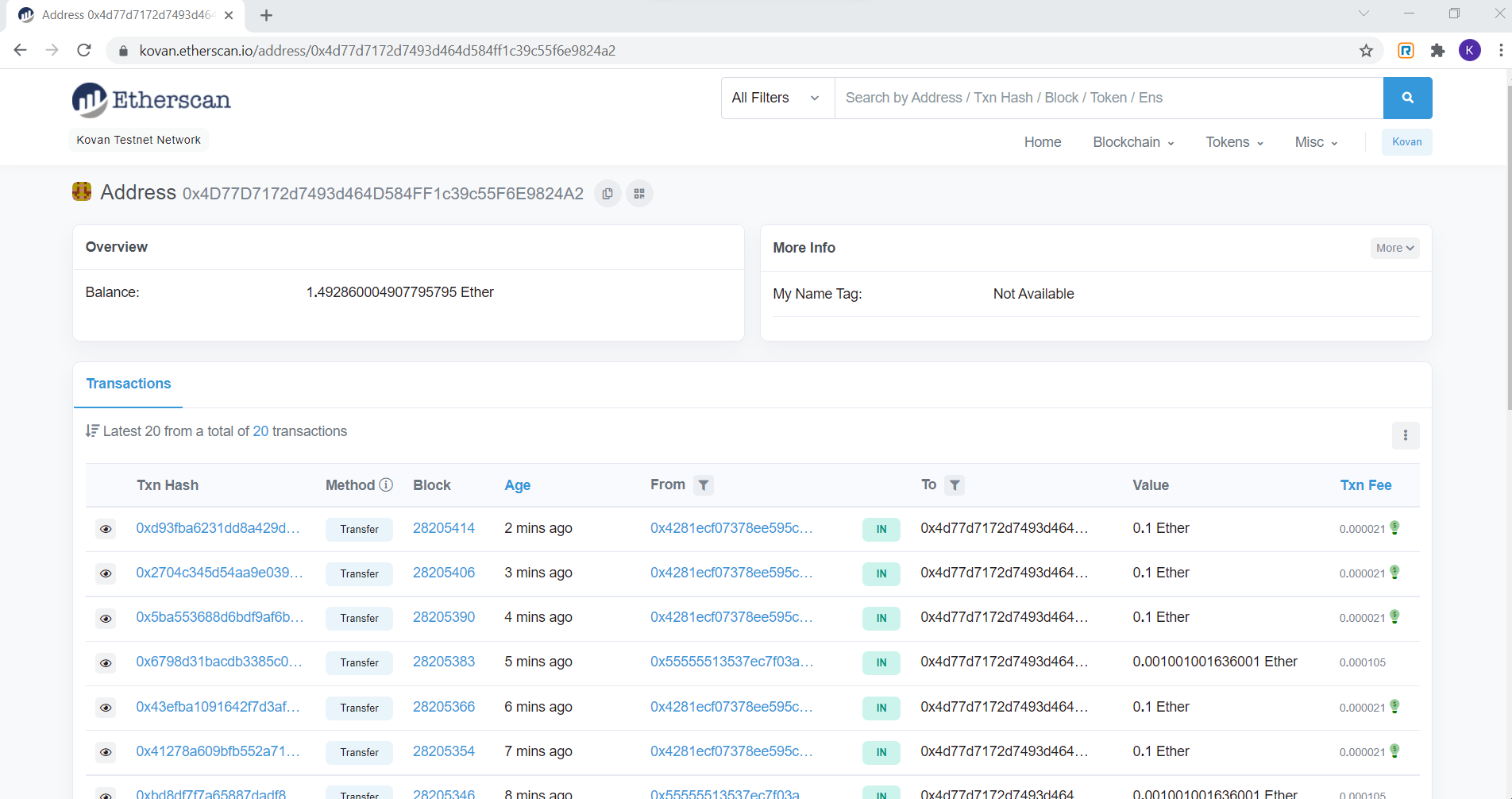This screenshot has height=799, width=1512.
Task: Go back to previous page
Action: pos(21,50)
